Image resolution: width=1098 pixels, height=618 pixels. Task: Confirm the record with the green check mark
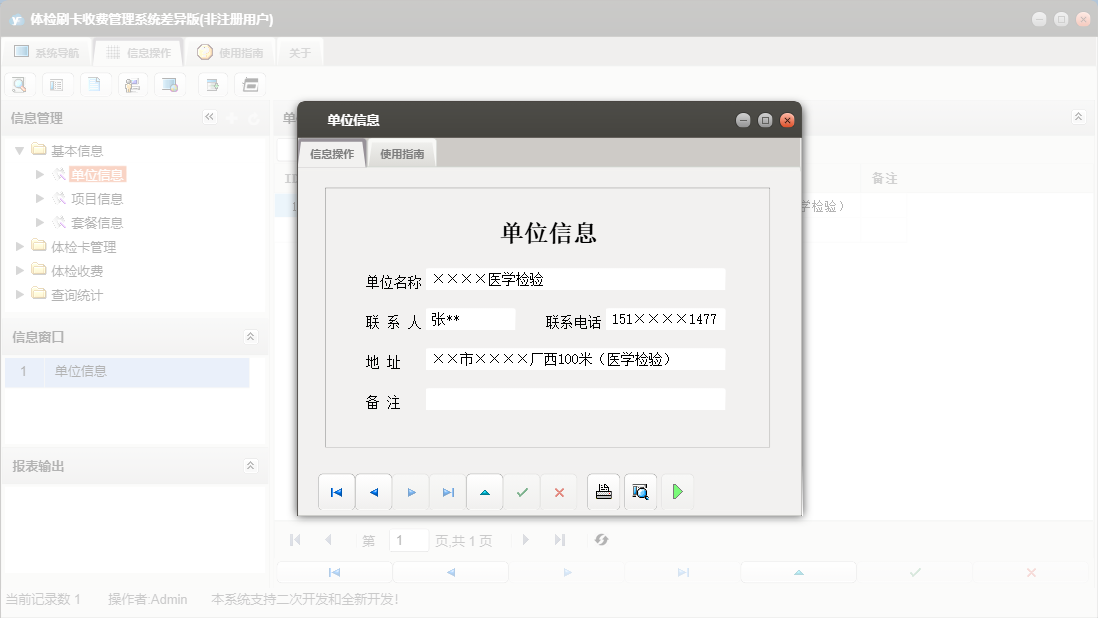pos(522,491)
